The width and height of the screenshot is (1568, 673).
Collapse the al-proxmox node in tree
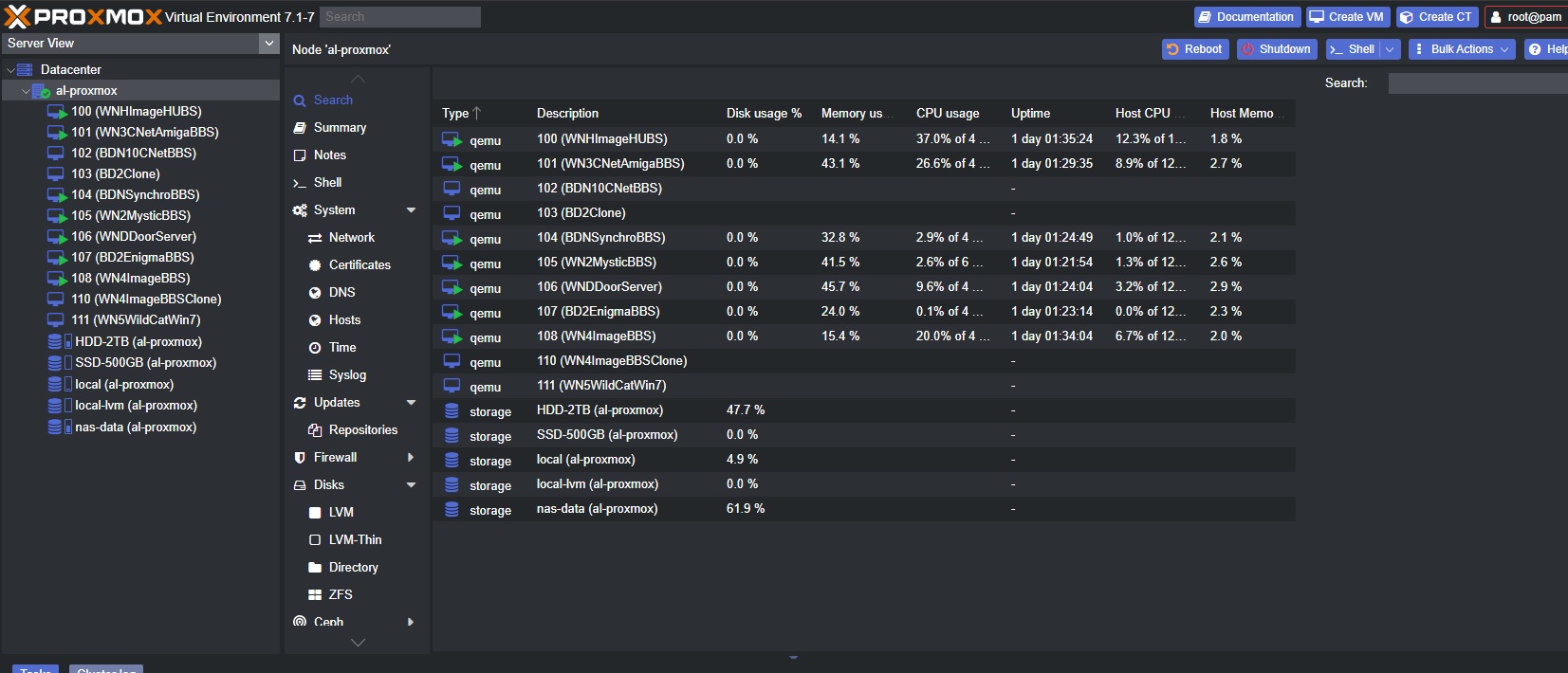point(26,91)
